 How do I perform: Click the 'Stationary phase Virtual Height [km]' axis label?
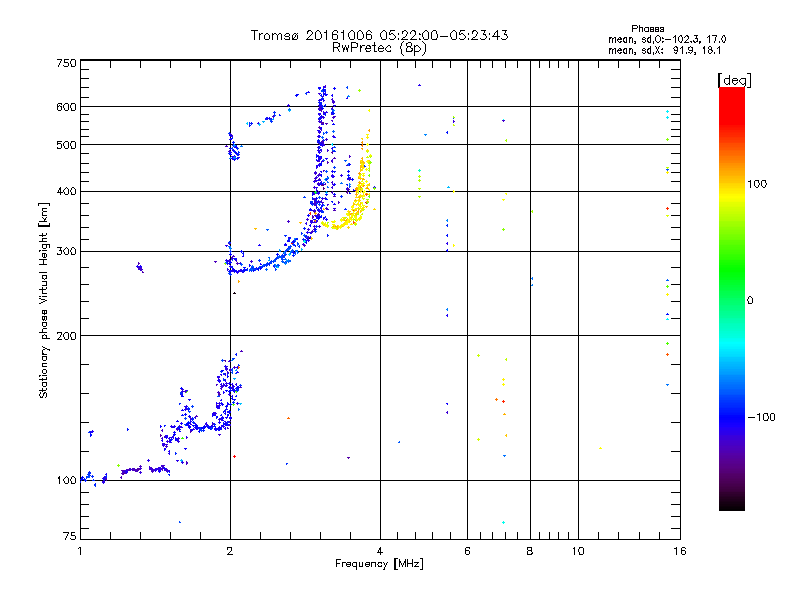coord(44,301)
